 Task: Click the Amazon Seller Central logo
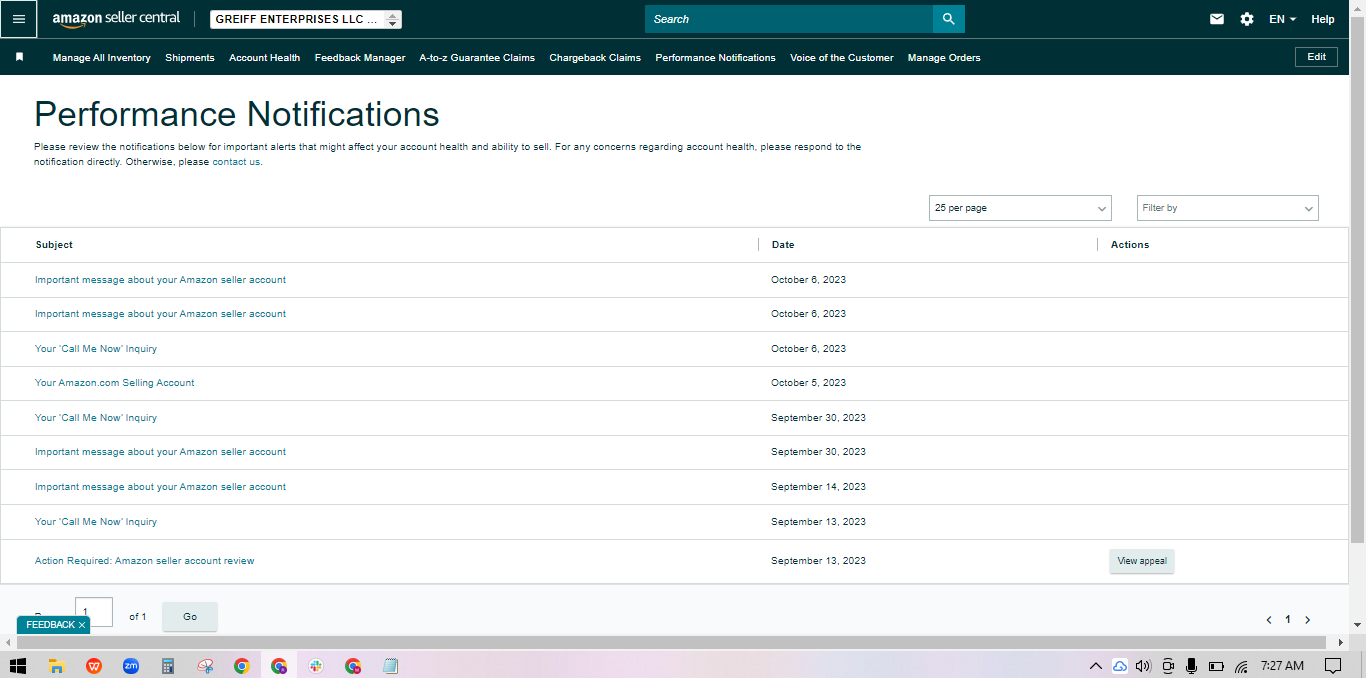point(116,19)
